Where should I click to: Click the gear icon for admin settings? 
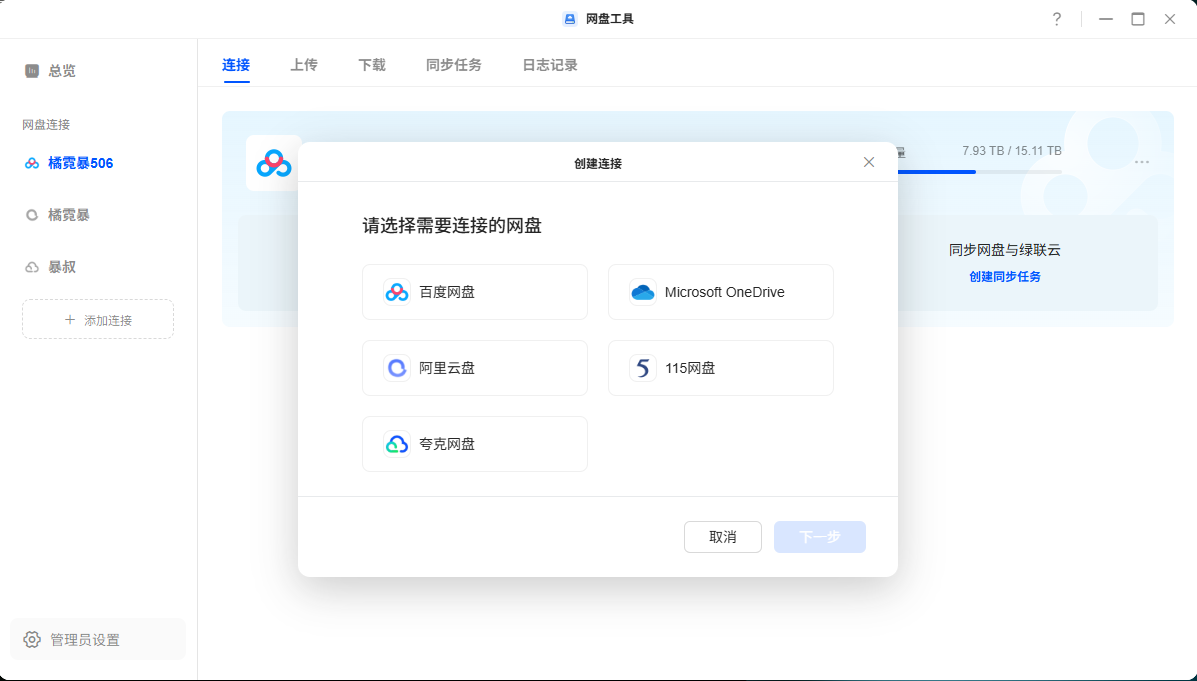click(x=31, y=639)
